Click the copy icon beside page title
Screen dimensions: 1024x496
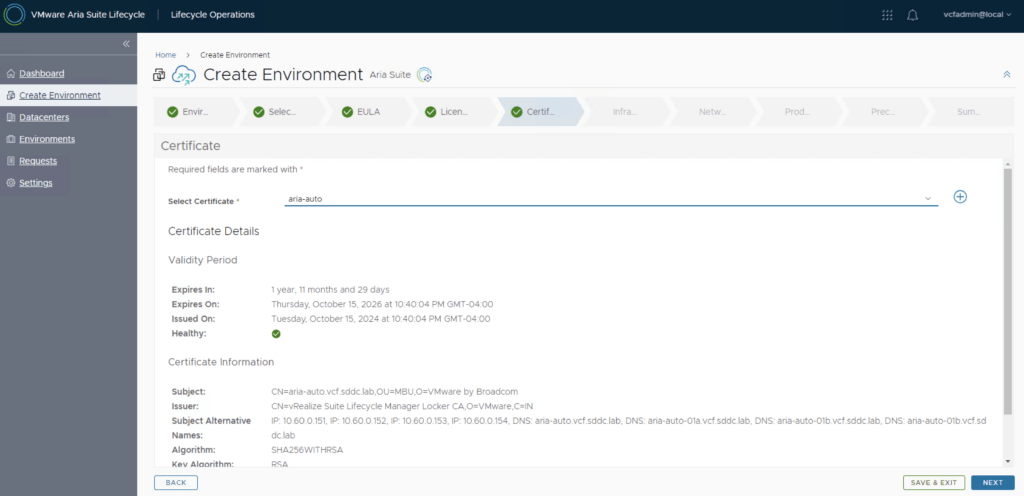tap(159, 75)
